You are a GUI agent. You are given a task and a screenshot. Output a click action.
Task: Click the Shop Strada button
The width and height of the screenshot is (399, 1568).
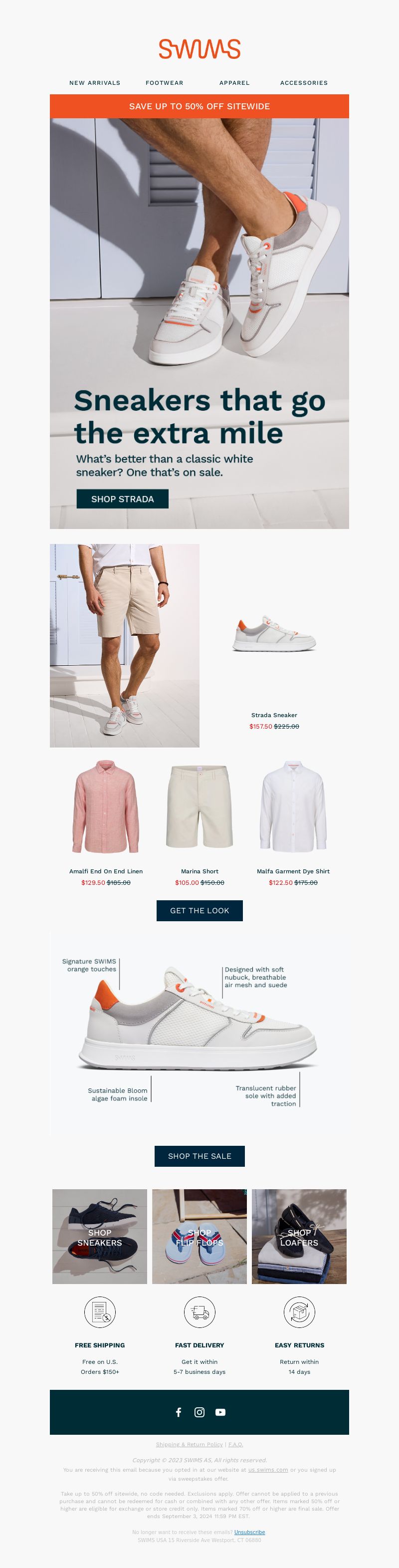coord(122,499)
